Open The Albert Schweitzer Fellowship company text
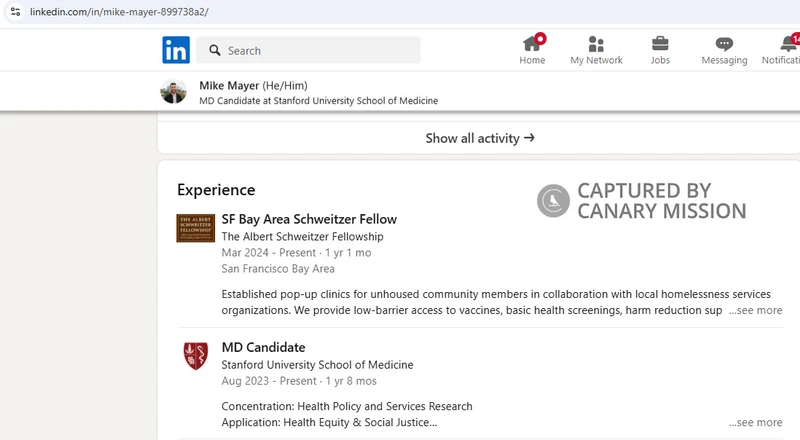The width and height of the screenshot is (800, 440). point(303,237)
